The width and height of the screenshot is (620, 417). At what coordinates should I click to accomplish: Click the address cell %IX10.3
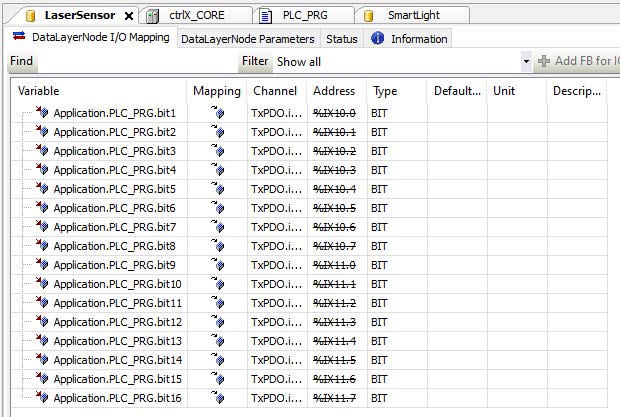click(334, 170)
